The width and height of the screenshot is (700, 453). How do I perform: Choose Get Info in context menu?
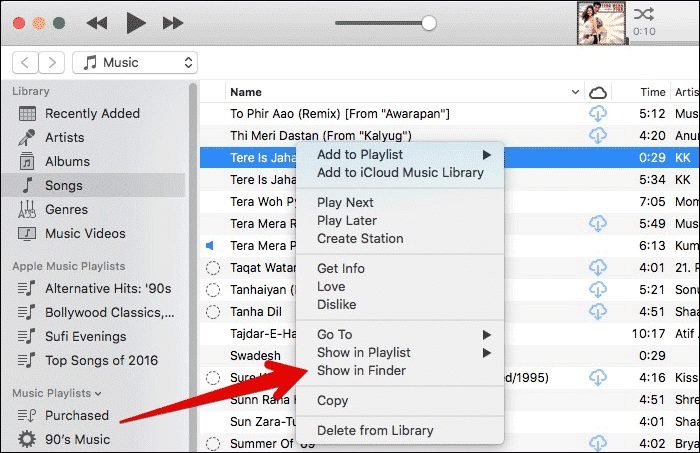coord(400,268)
